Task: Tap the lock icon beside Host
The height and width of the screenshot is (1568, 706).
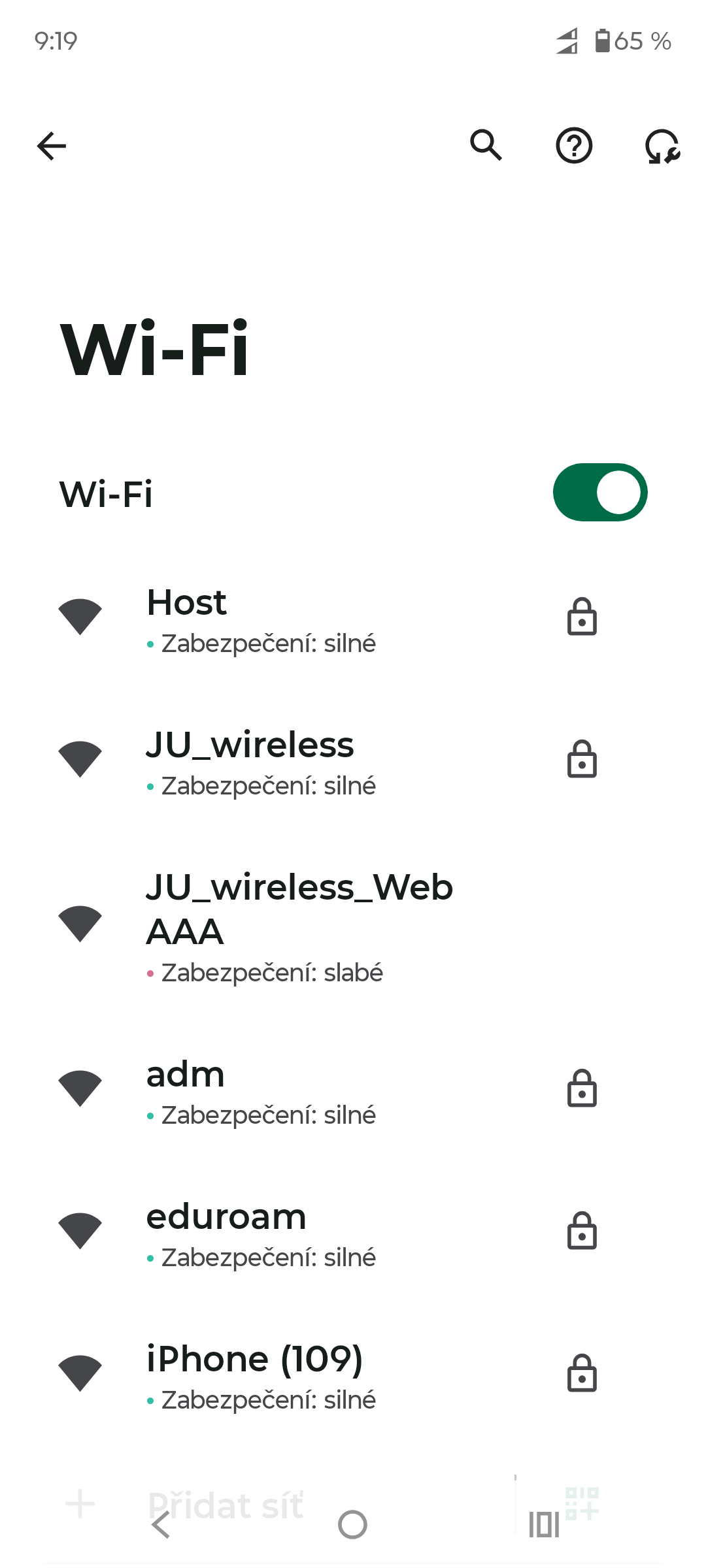Action: (x=582, y=617)
